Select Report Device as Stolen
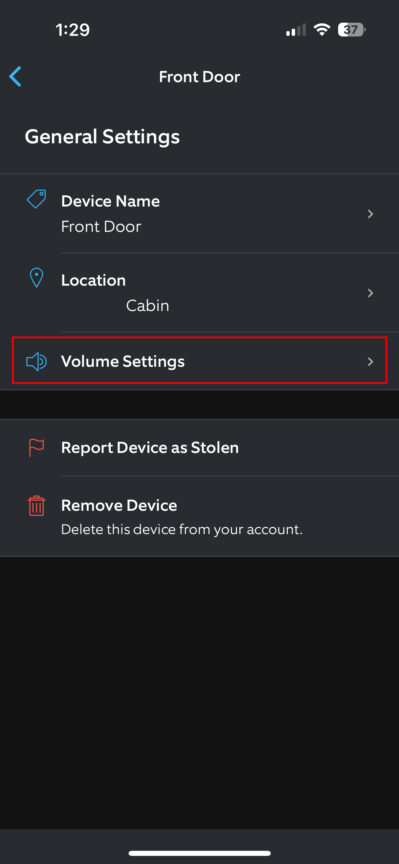 pyautogui.click(x=200, y=447)
